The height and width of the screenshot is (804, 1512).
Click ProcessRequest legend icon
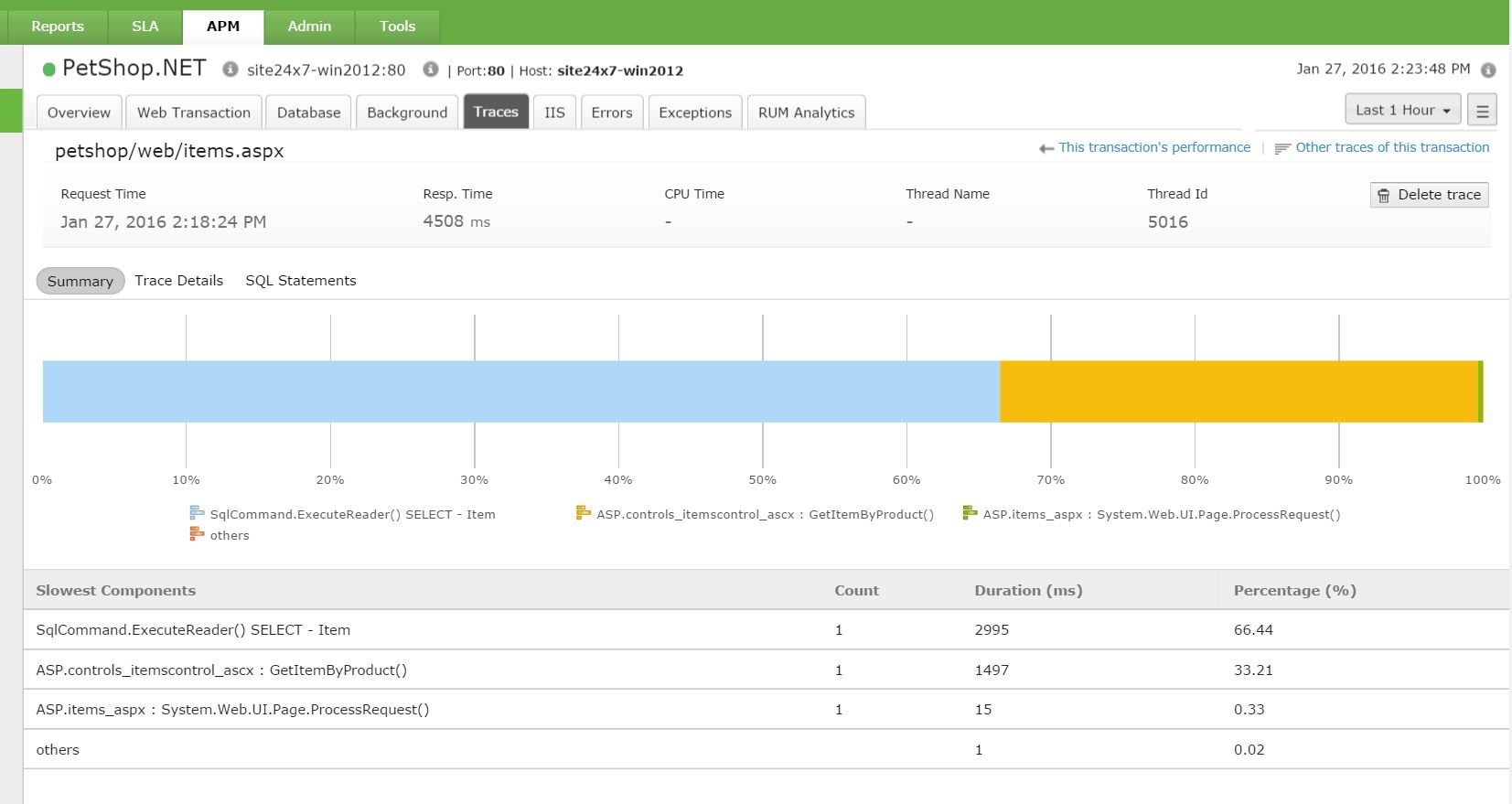(970, 513)
